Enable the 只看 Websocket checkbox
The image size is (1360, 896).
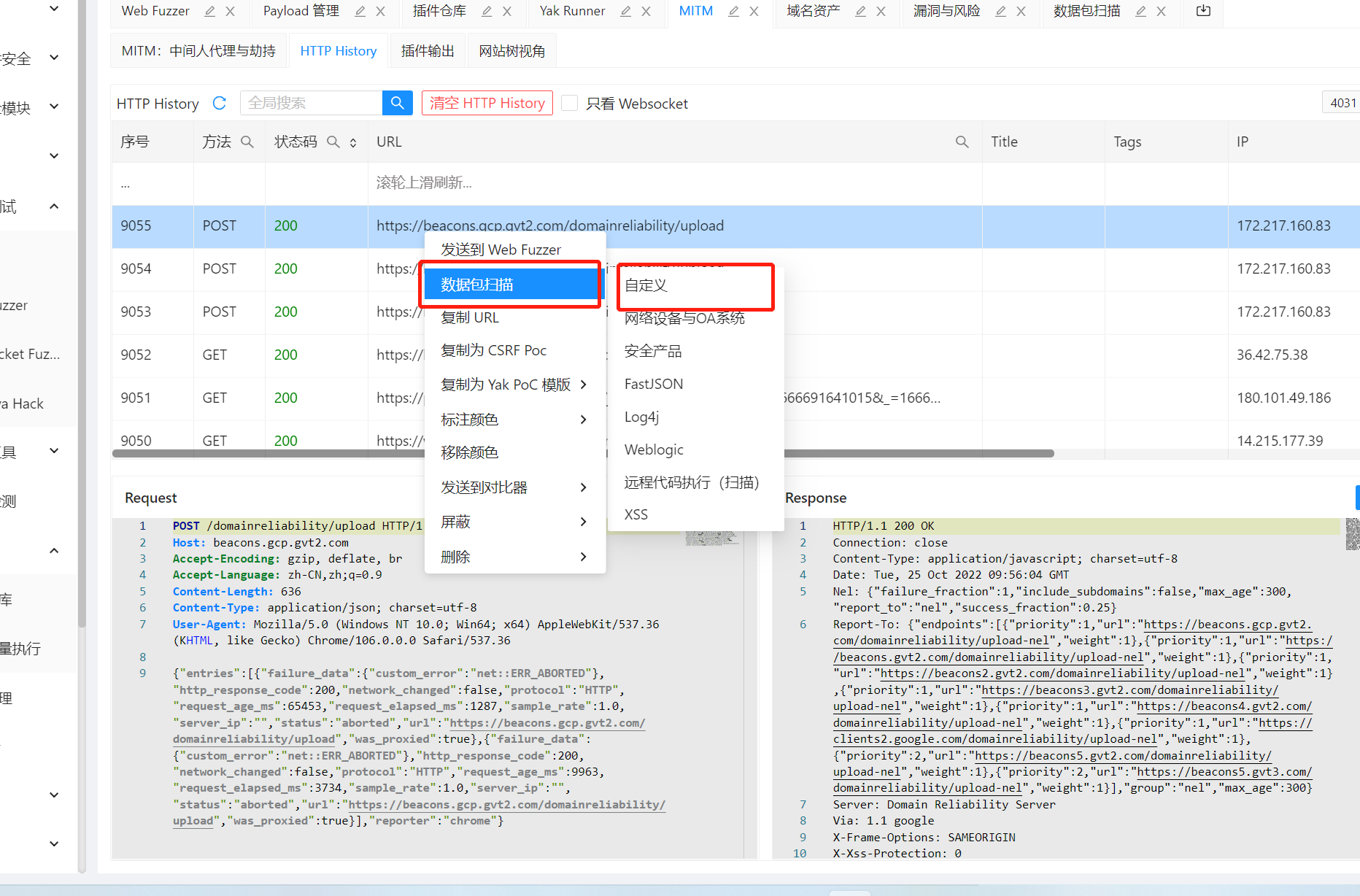(570, 103)
